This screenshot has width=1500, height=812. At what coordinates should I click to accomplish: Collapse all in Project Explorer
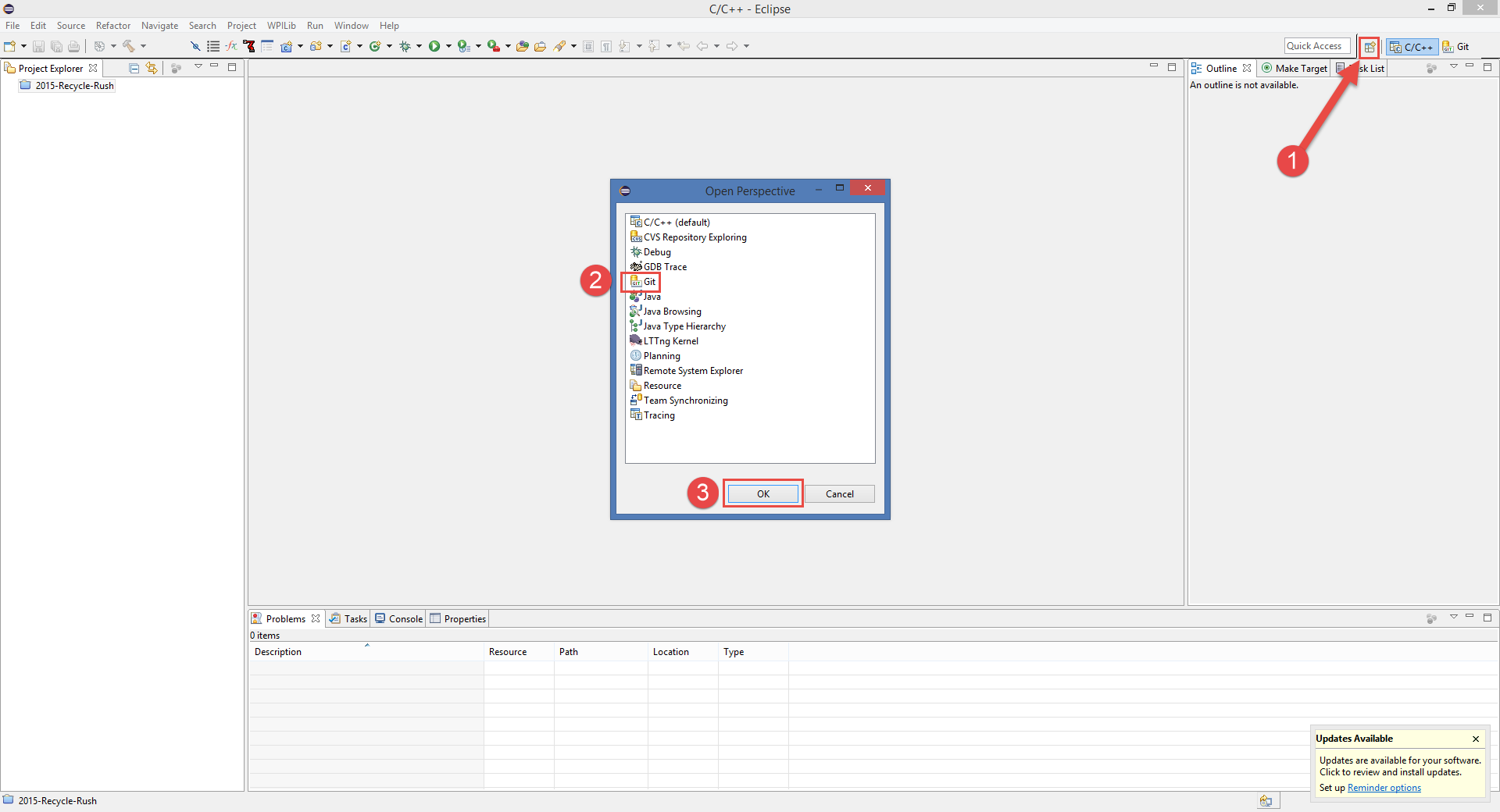coord(134,68)
